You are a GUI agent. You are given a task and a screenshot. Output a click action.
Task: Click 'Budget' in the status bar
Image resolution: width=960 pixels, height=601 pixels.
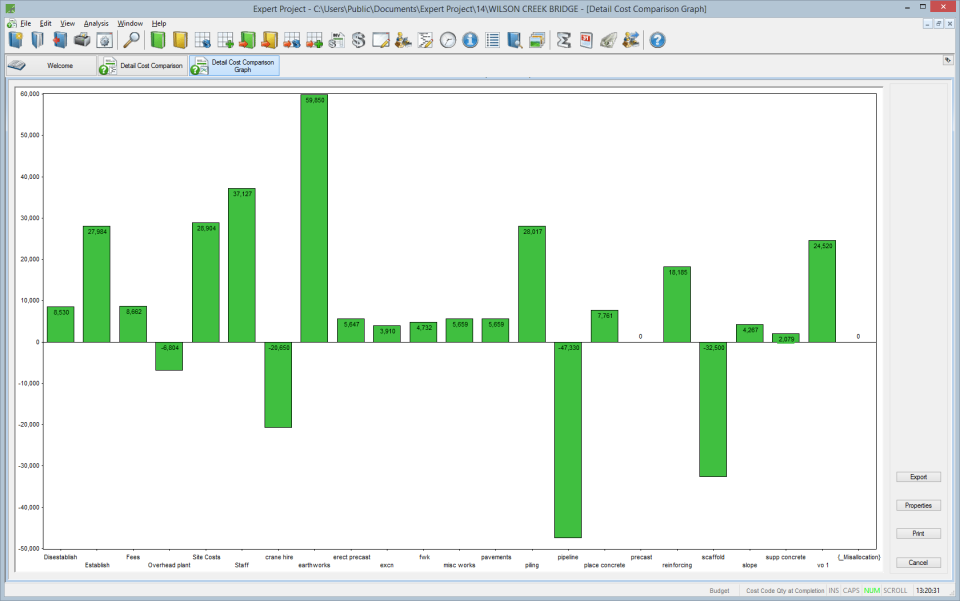(x=719, y=591)
